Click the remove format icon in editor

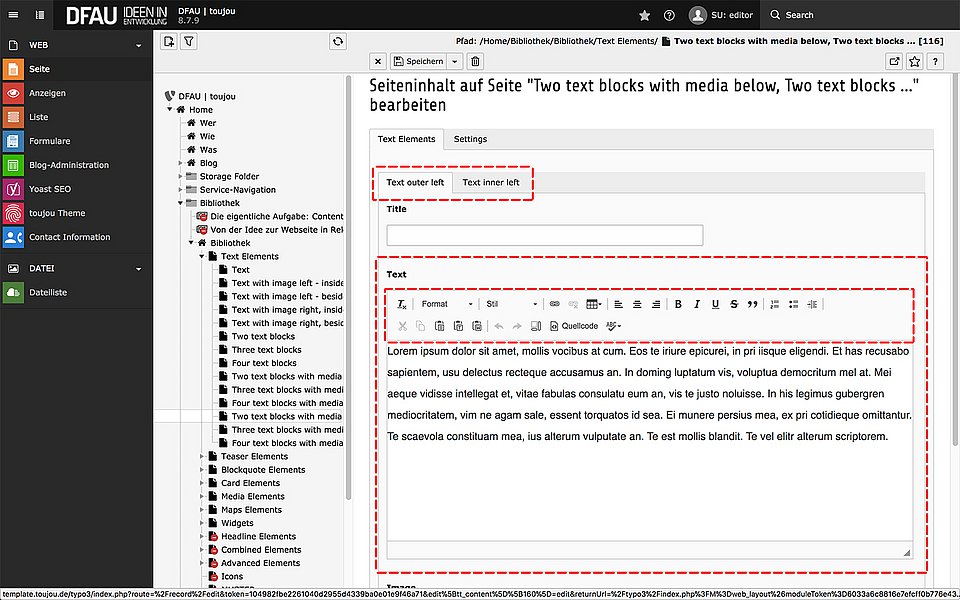coord(402,304)
